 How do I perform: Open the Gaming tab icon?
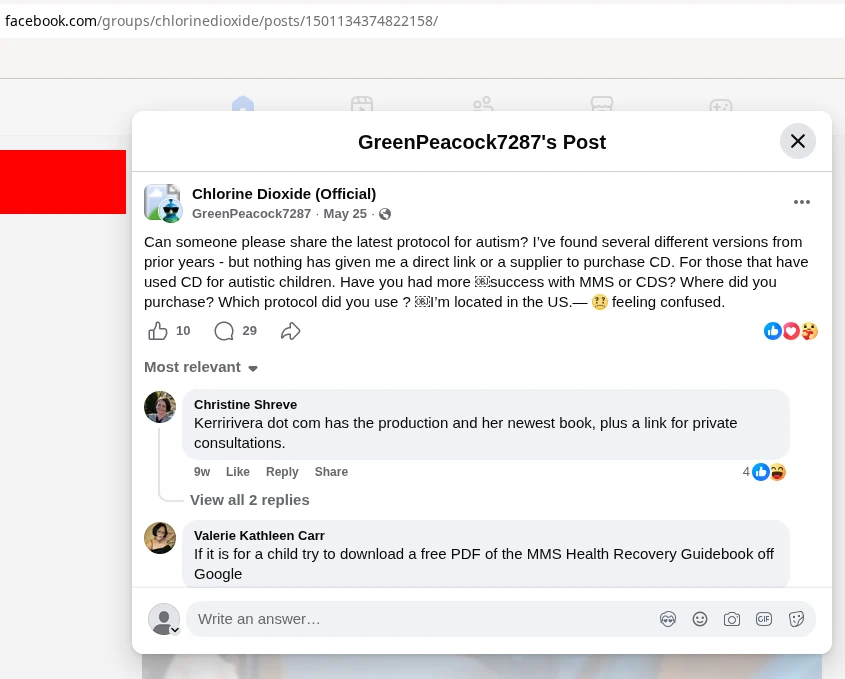[x=721, y=105]
